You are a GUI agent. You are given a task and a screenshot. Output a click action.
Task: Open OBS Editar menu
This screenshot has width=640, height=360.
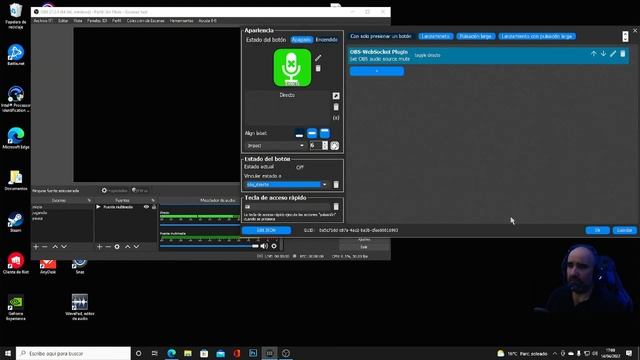(x=63, y=21)
